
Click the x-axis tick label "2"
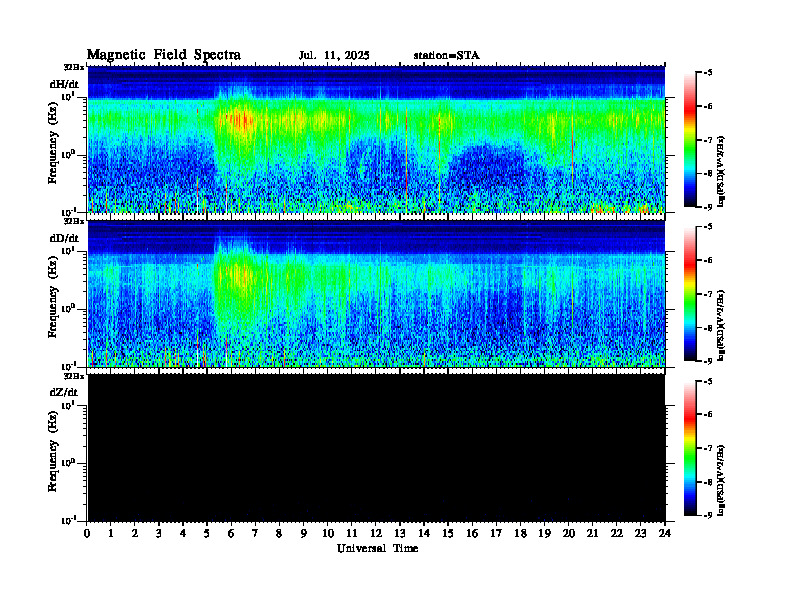(135, 533)
